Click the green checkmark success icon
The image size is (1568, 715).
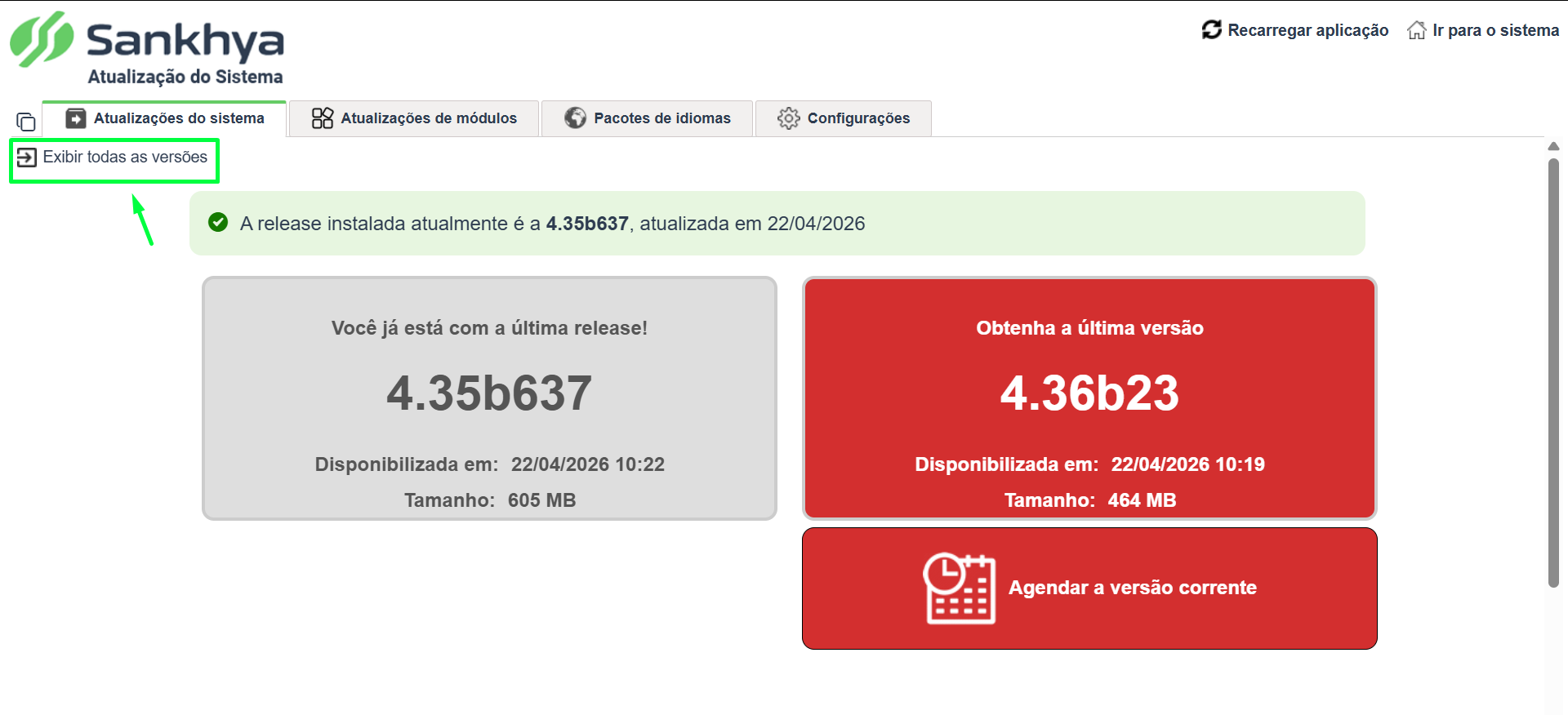218,222
